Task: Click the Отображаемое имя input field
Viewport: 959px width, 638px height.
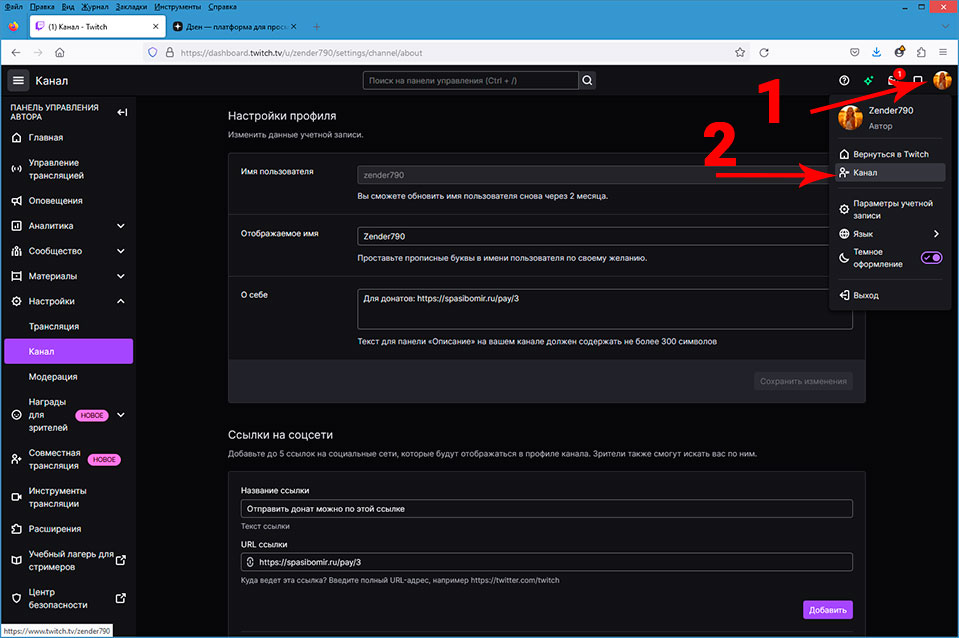Action: [x=592, y=236]
